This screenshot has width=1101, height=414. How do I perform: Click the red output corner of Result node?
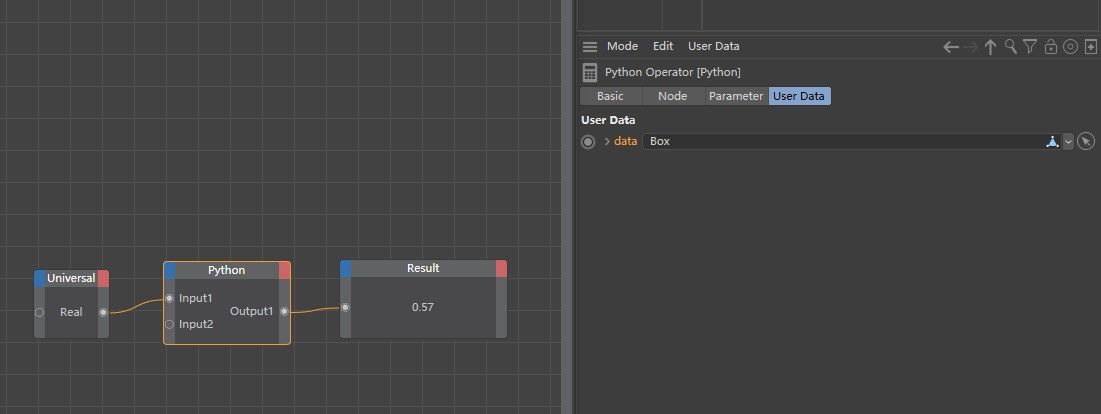[501, 269]
